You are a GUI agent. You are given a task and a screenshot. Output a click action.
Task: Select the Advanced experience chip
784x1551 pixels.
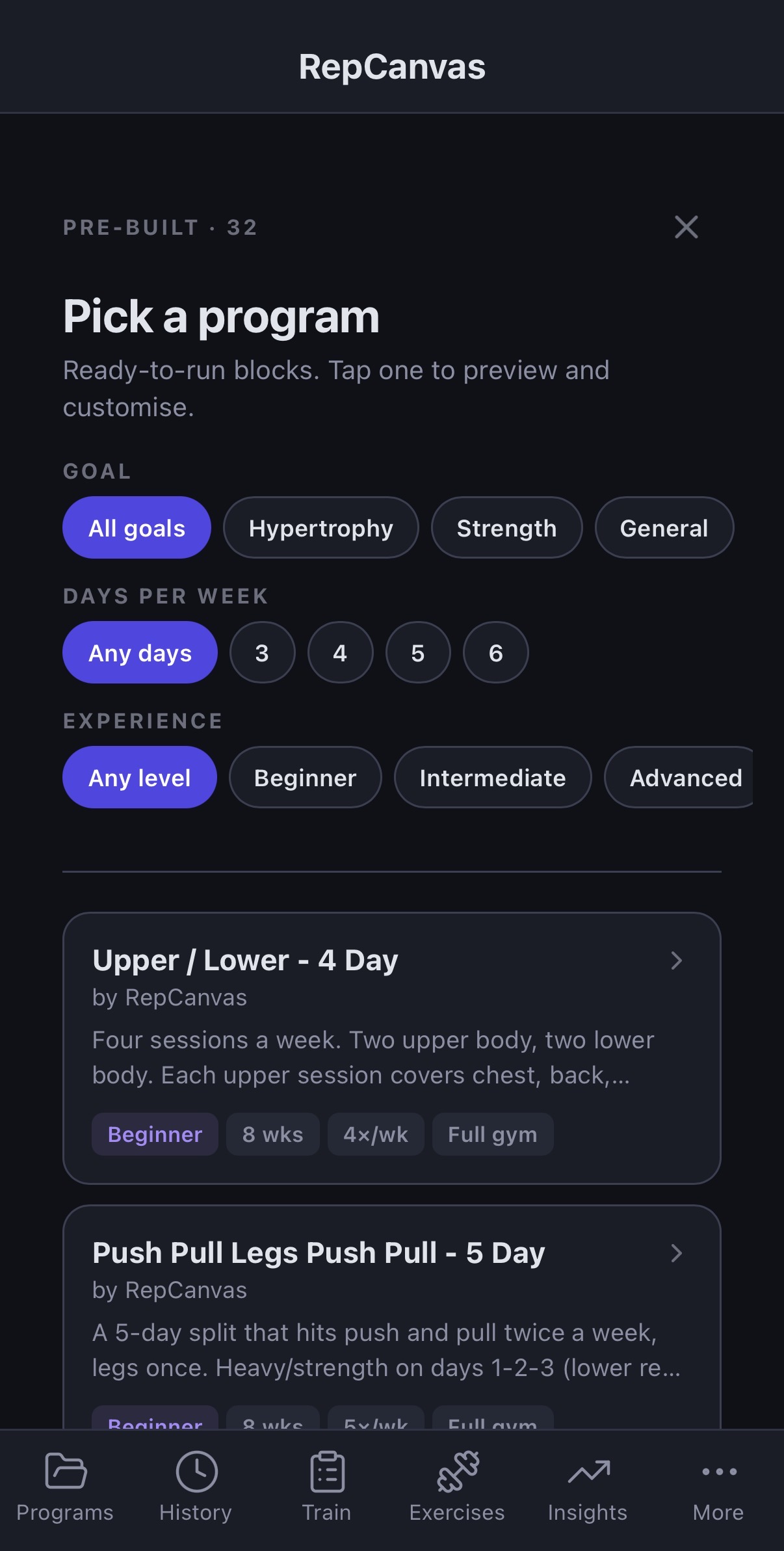pyautogui.click(x=686, y=777)
